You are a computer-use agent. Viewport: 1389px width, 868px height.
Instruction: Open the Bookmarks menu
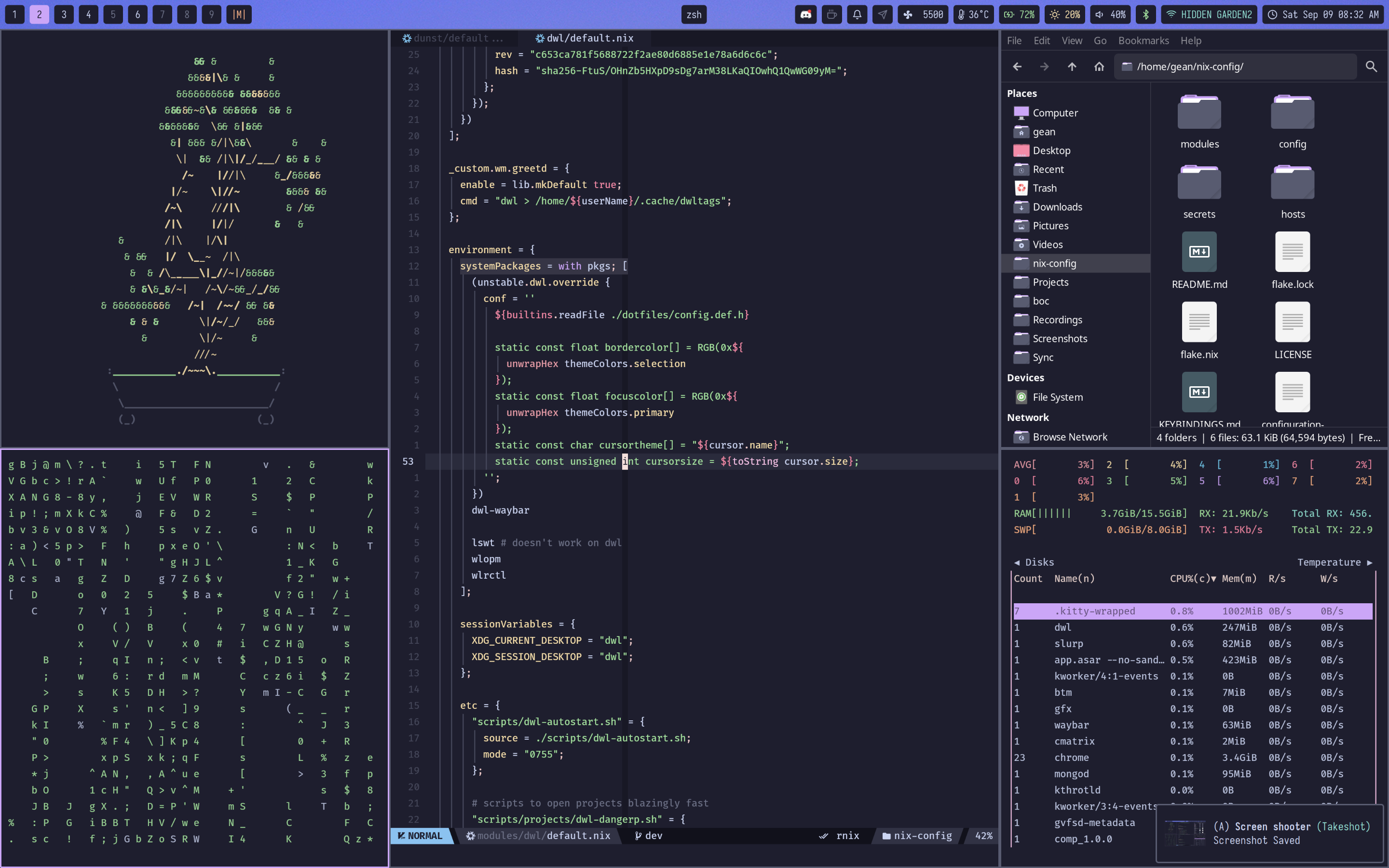[1143, 41]
